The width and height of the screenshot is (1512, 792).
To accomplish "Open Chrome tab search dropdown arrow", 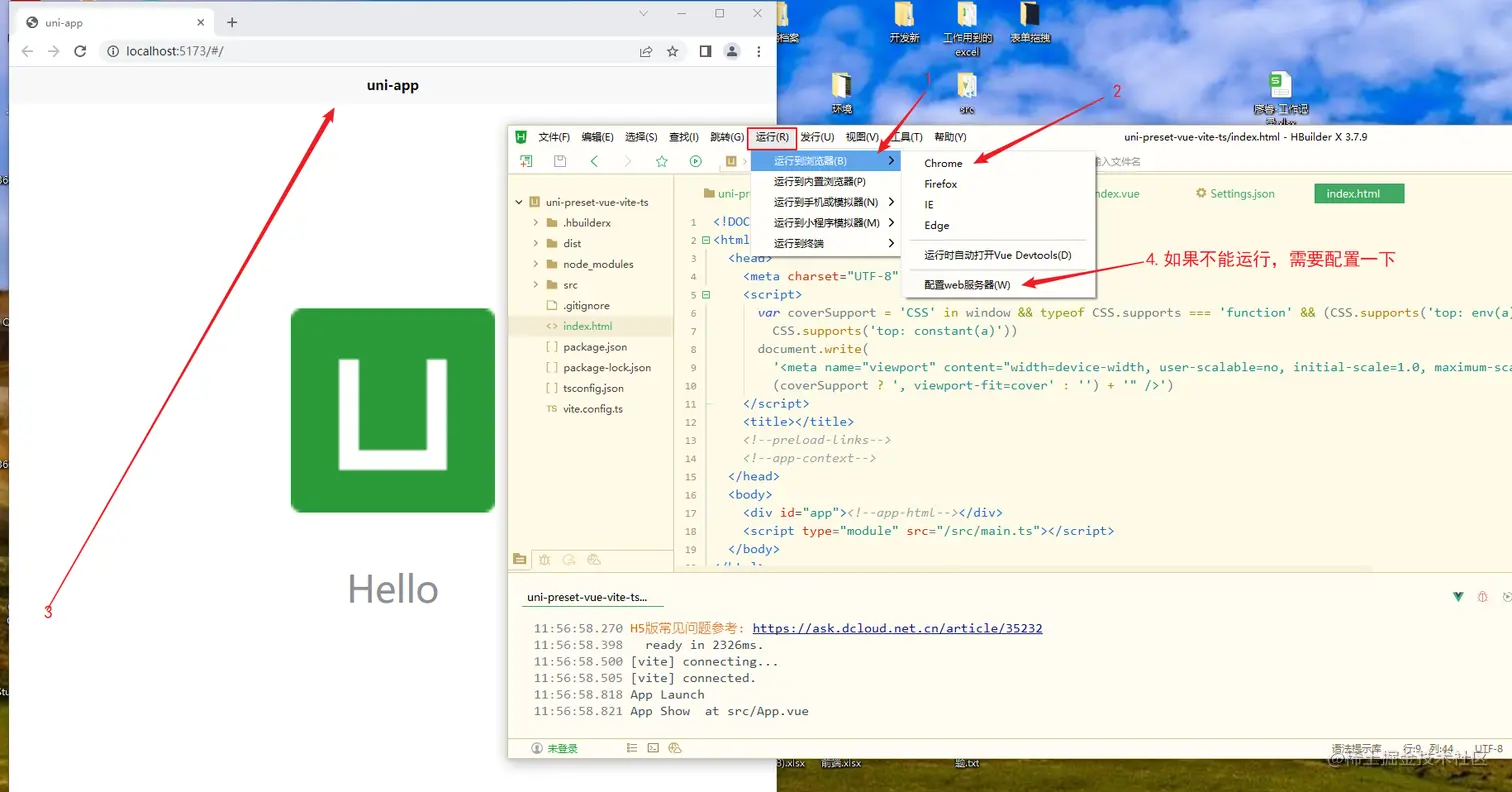I will click(x=643, y=13).
